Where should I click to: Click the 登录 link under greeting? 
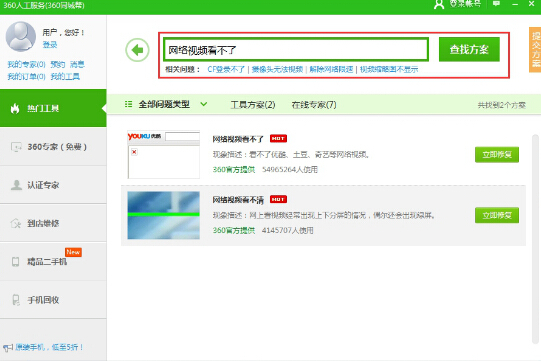[x=50, y=45]
